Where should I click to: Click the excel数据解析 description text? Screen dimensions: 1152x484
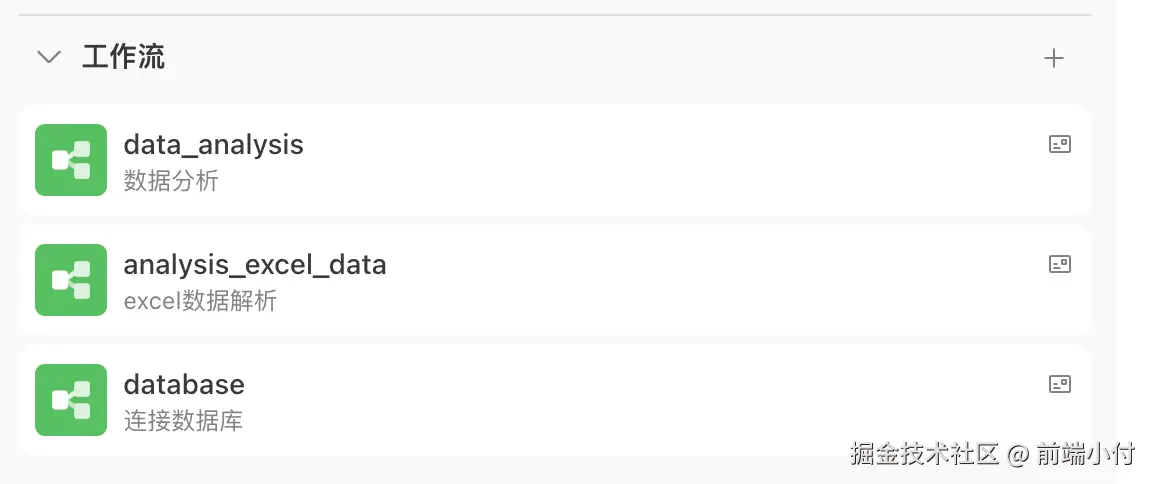tap(200, 301)
